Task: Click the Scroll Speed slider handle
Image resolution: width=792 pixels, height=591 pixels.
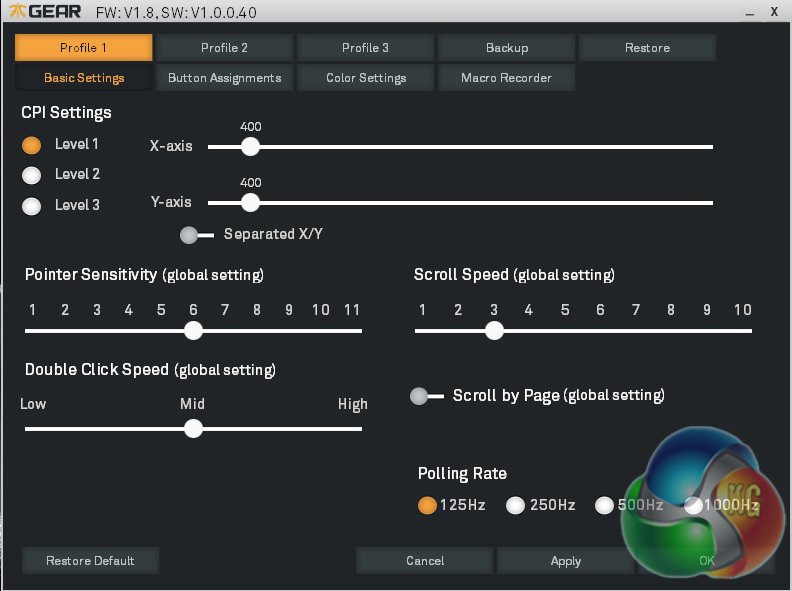Action: tap(494, 331)
